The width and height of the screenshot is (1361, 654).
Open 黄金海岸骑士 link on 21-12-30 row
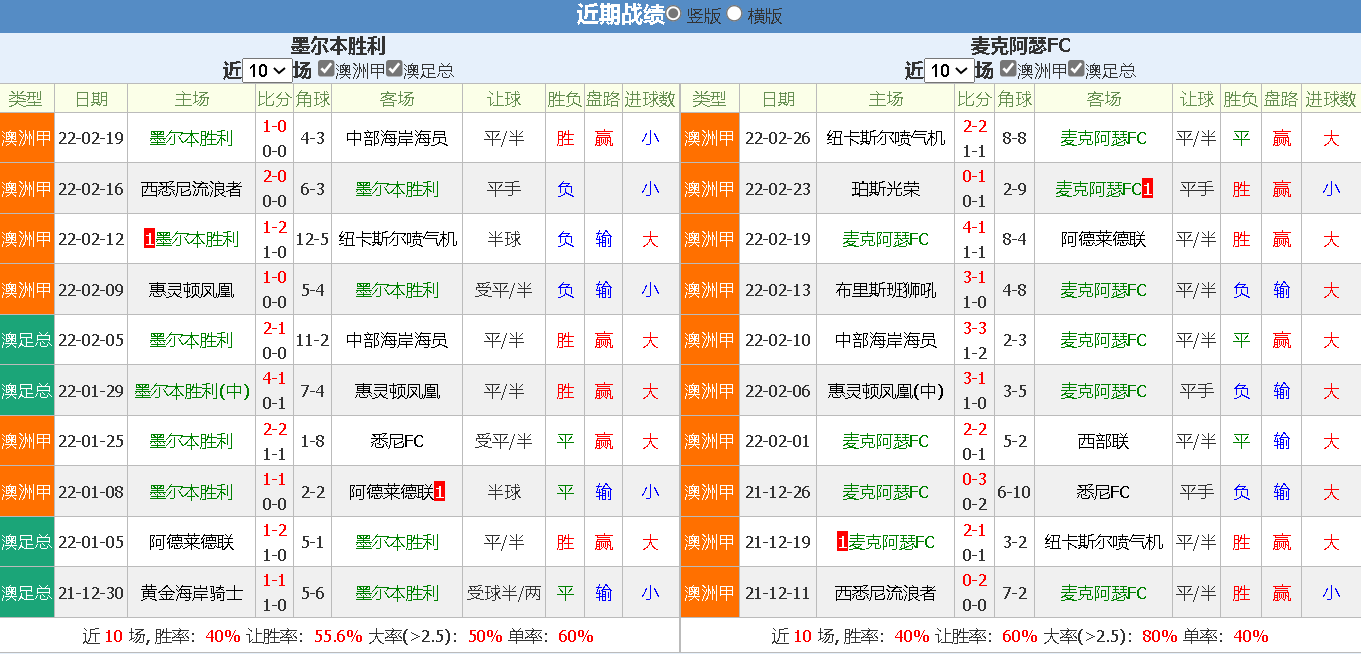coord(191,593)
